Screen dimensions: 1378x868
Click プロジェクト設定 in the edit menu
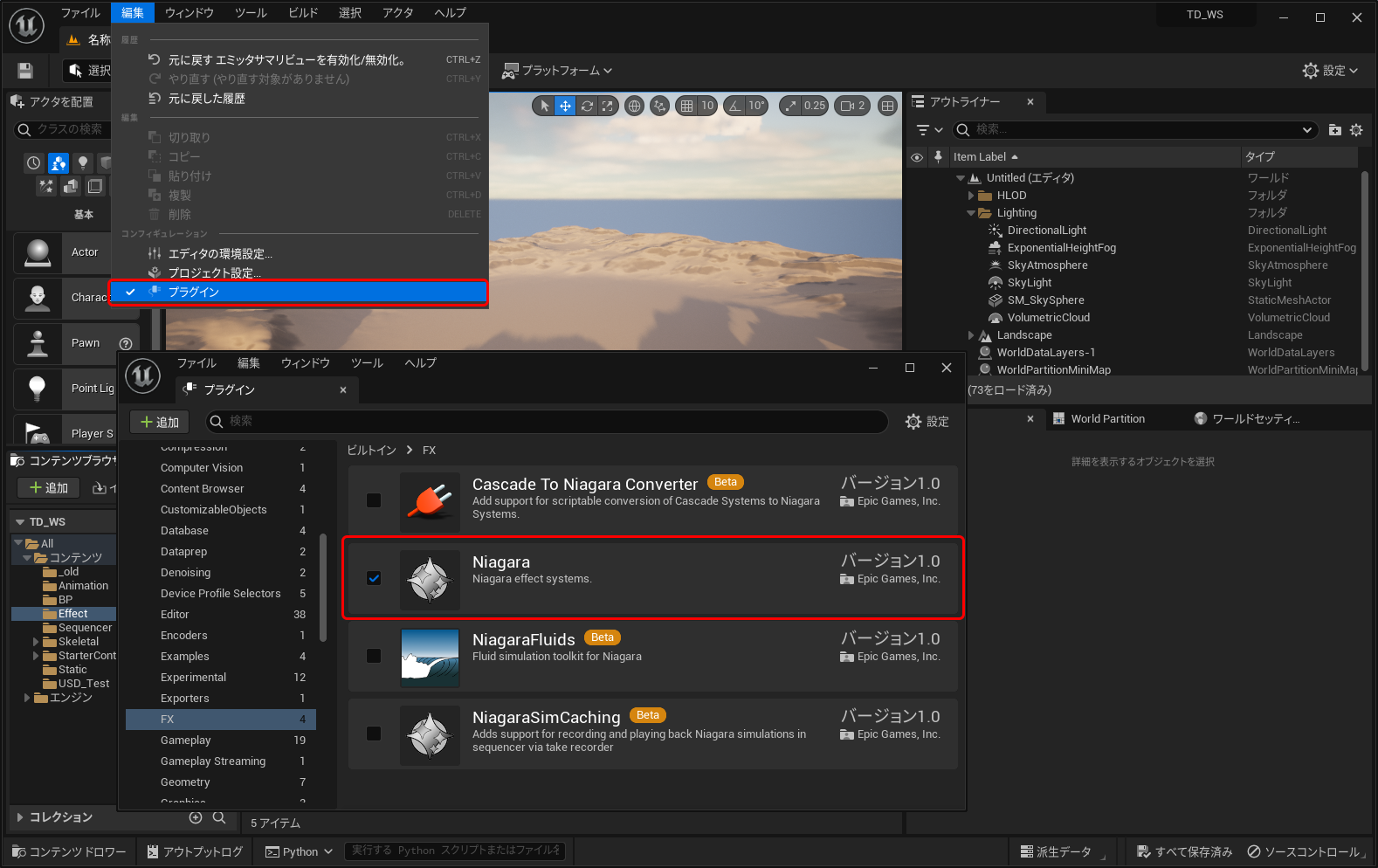tap(214, 273)
